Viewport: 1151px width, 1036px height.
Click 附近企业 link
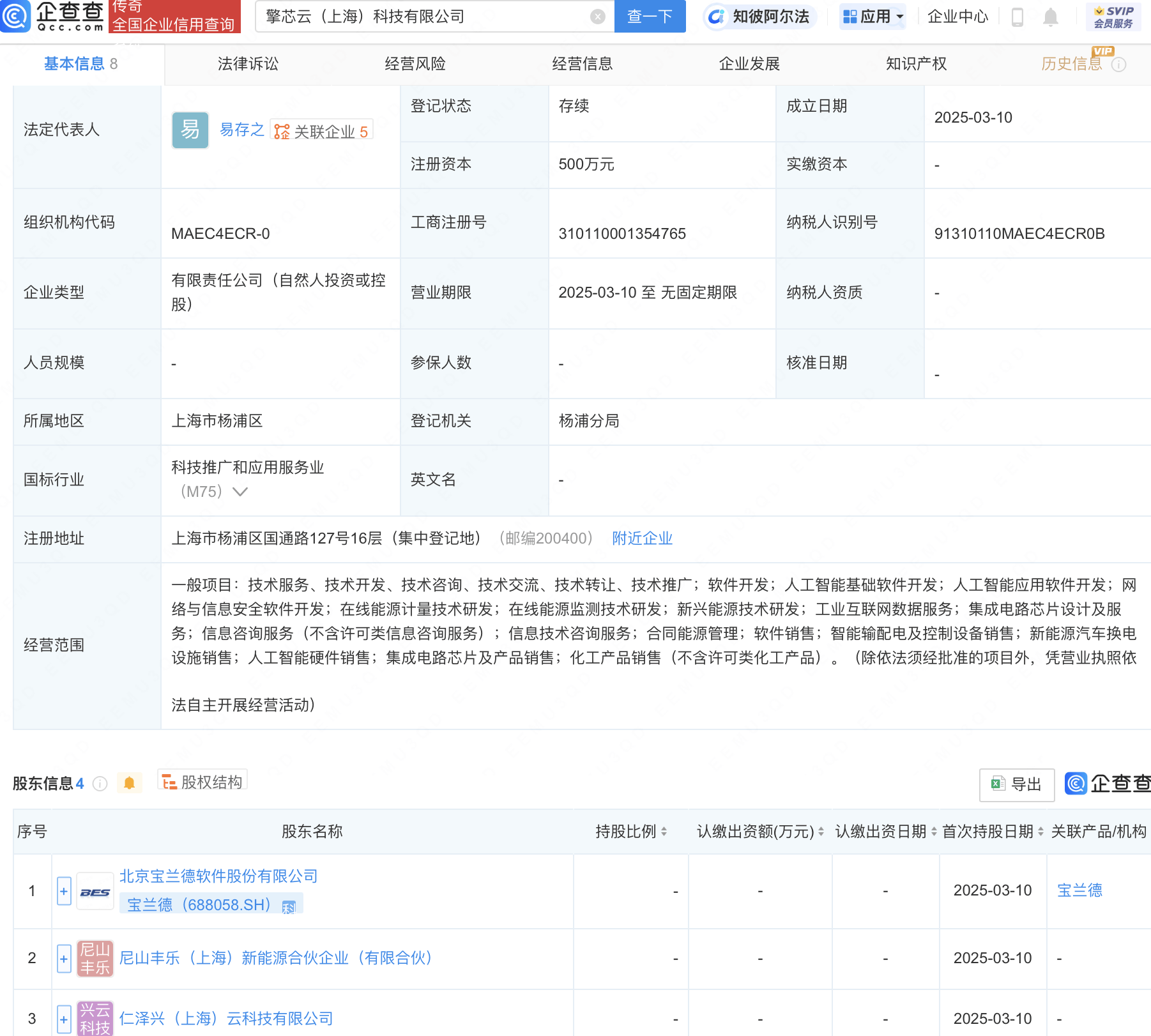coord(642,538)
